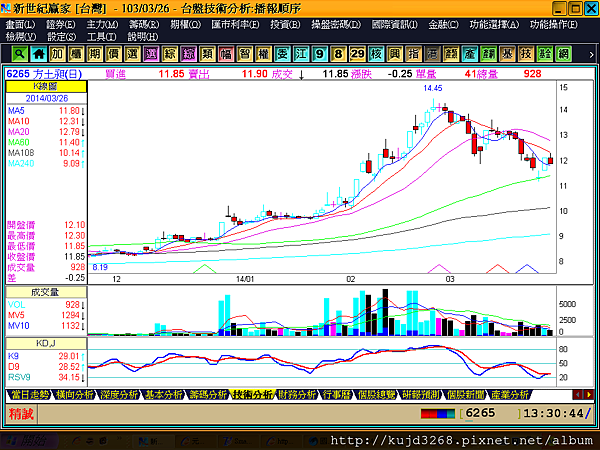Open the 工具(T) menu

(101, 37)
